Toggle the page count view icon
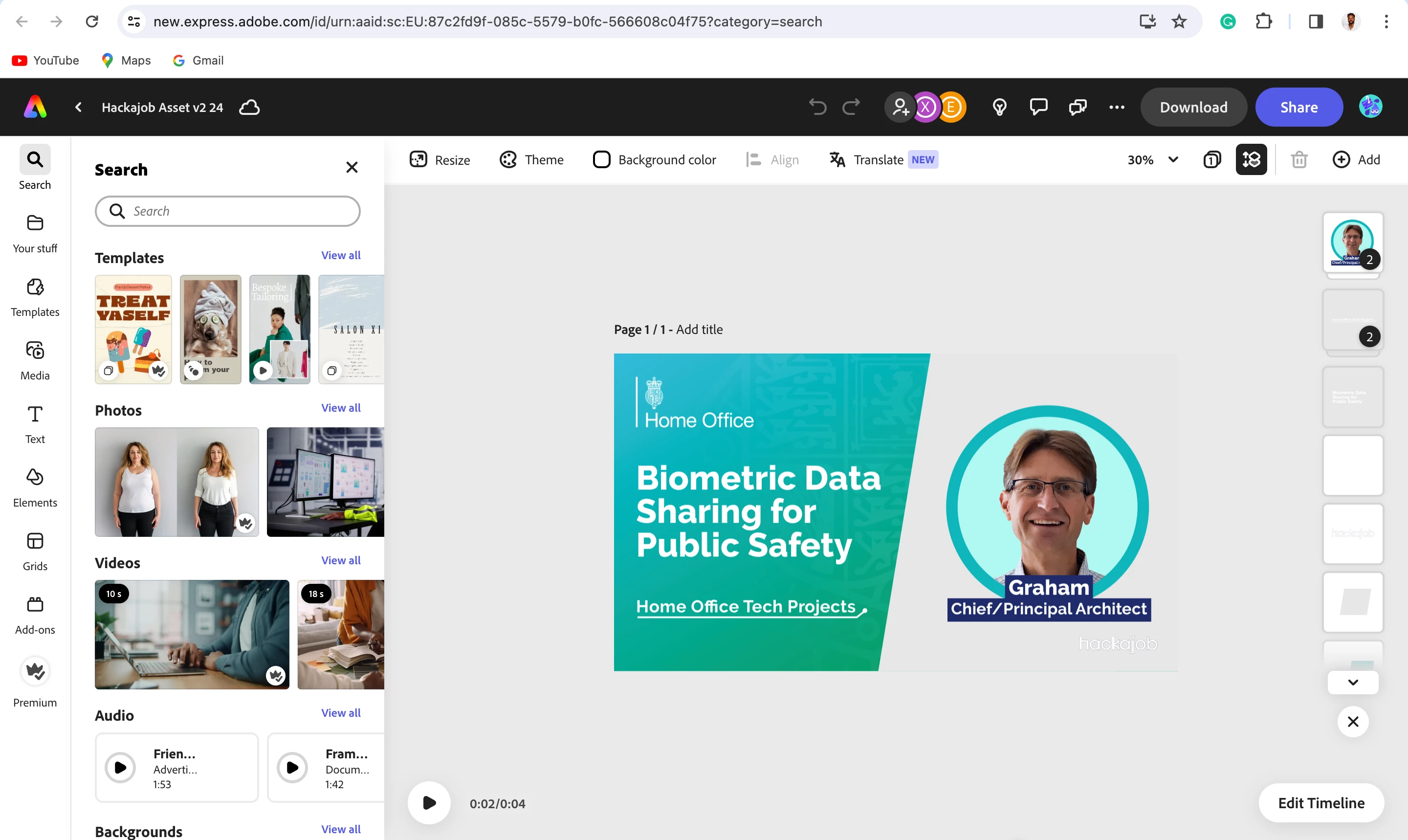1408x840 pixels. pos(1211,159)
